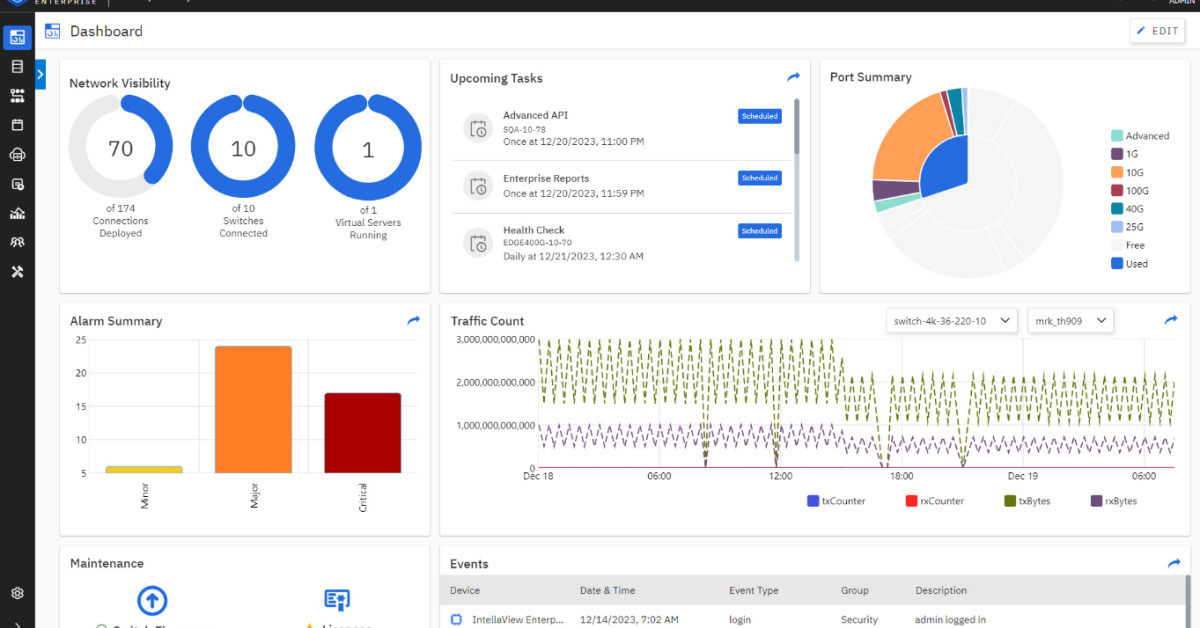Open settings gear icon at sidebar bottom
1200x628 pixels.
17,593
